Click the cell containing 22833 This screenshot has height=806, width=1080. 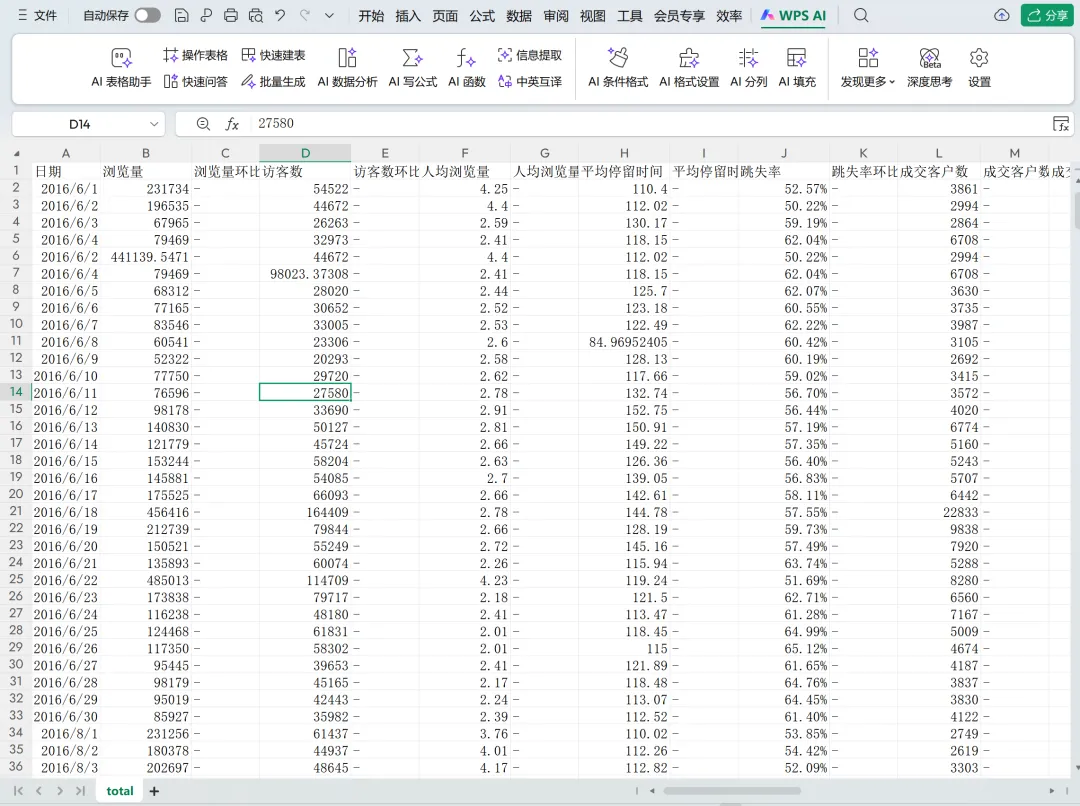pos(939,512)
